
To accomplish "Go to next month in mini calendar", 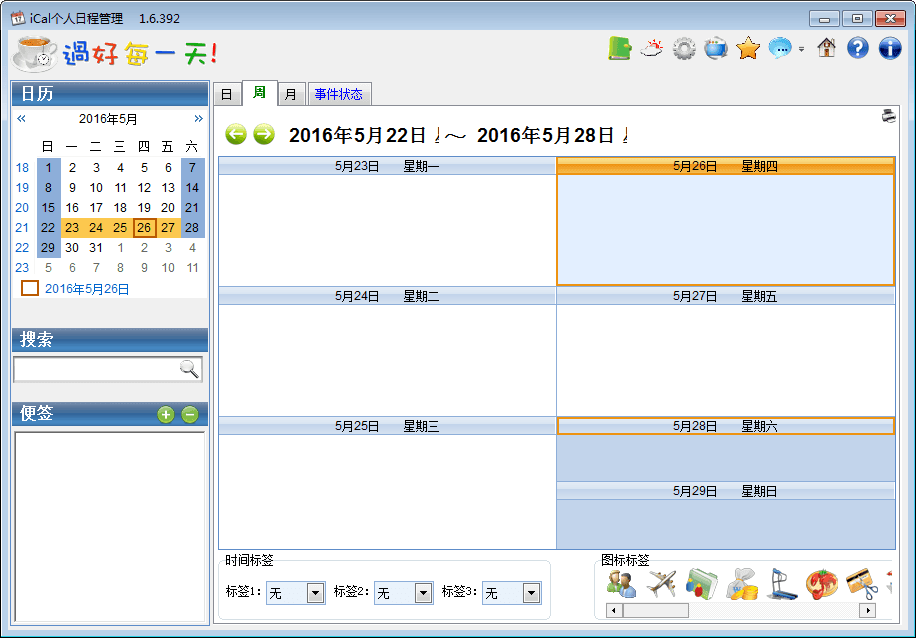I will (x=199, y=119).
